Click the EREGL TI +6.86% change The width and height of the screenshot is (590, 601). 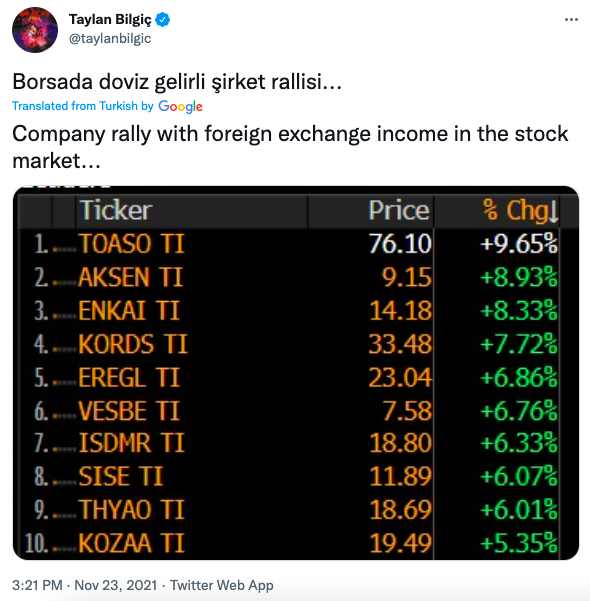tap(519, 377)
